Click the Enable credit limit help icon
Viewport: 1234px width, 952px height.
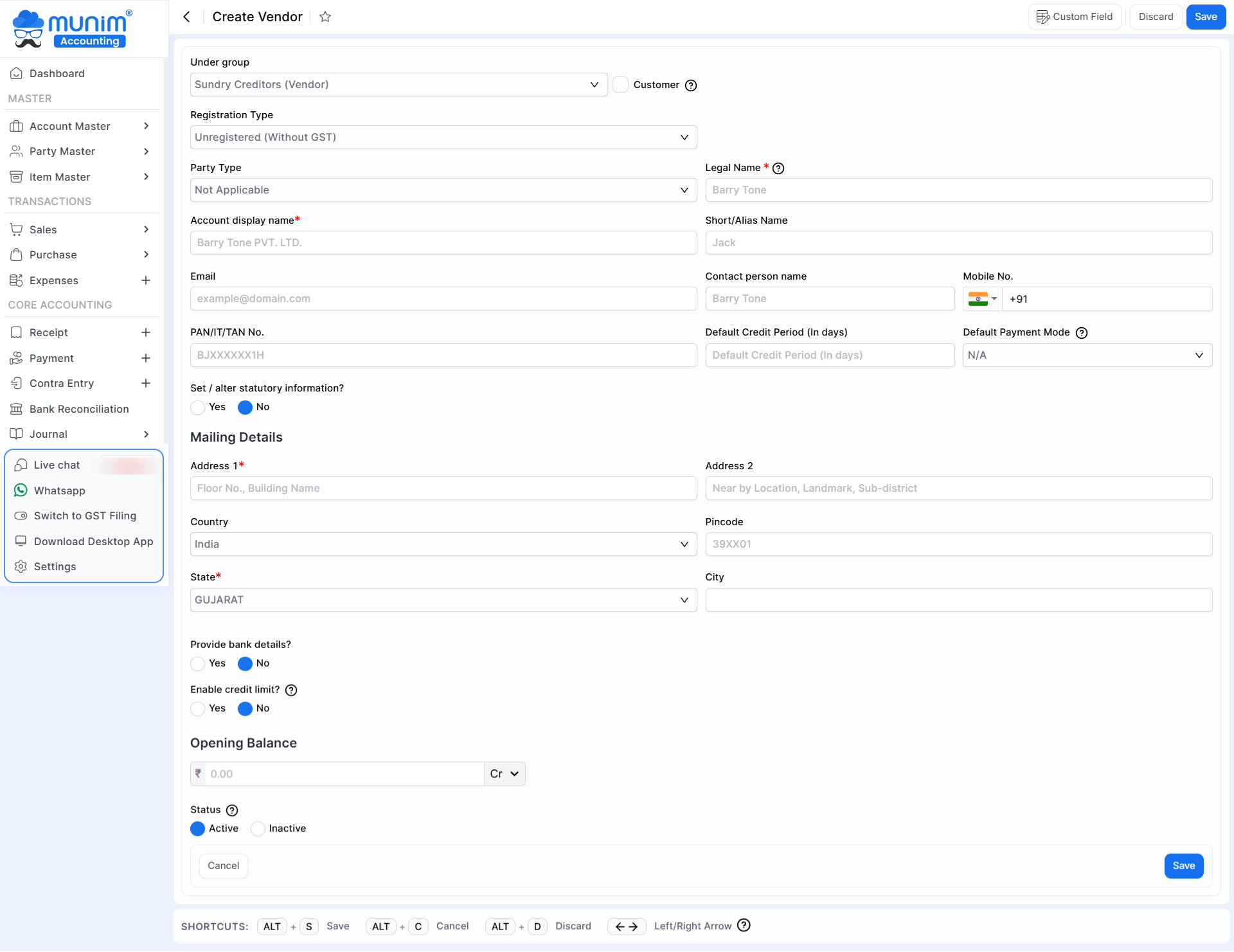[291, 690]
